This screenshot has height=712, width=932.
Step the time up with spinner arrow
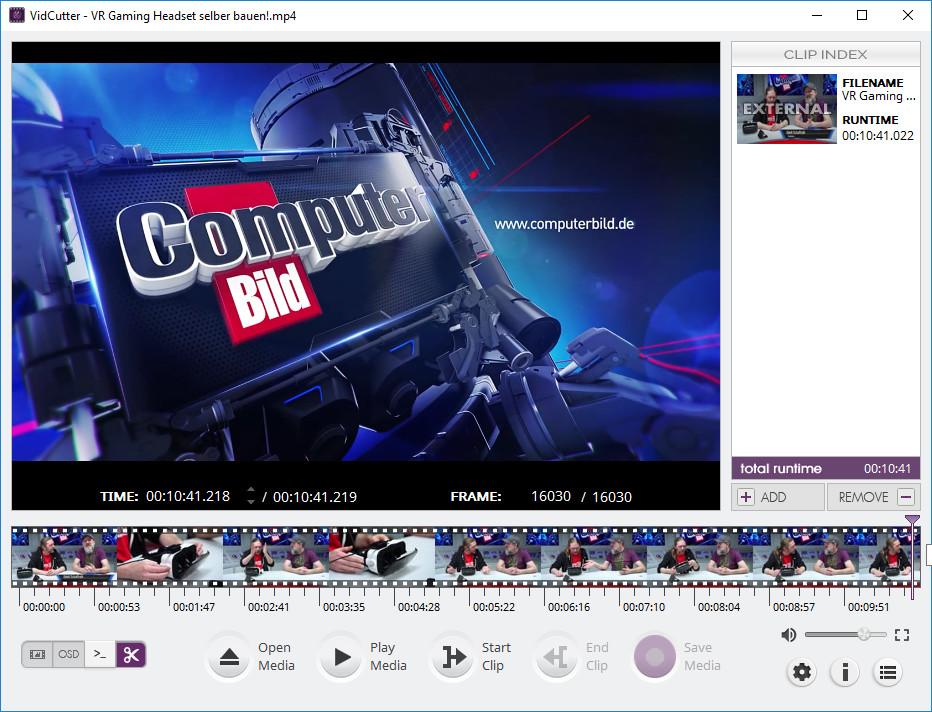[x=250, y=491]
